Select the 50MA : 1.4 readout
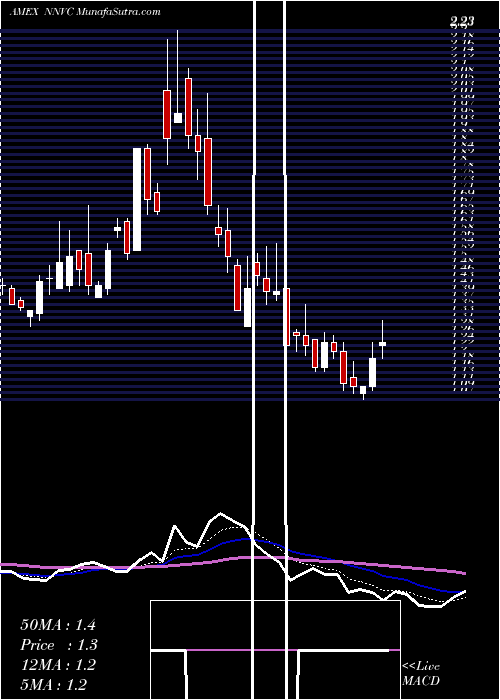 pyautogui.click(x=58, y=625)
